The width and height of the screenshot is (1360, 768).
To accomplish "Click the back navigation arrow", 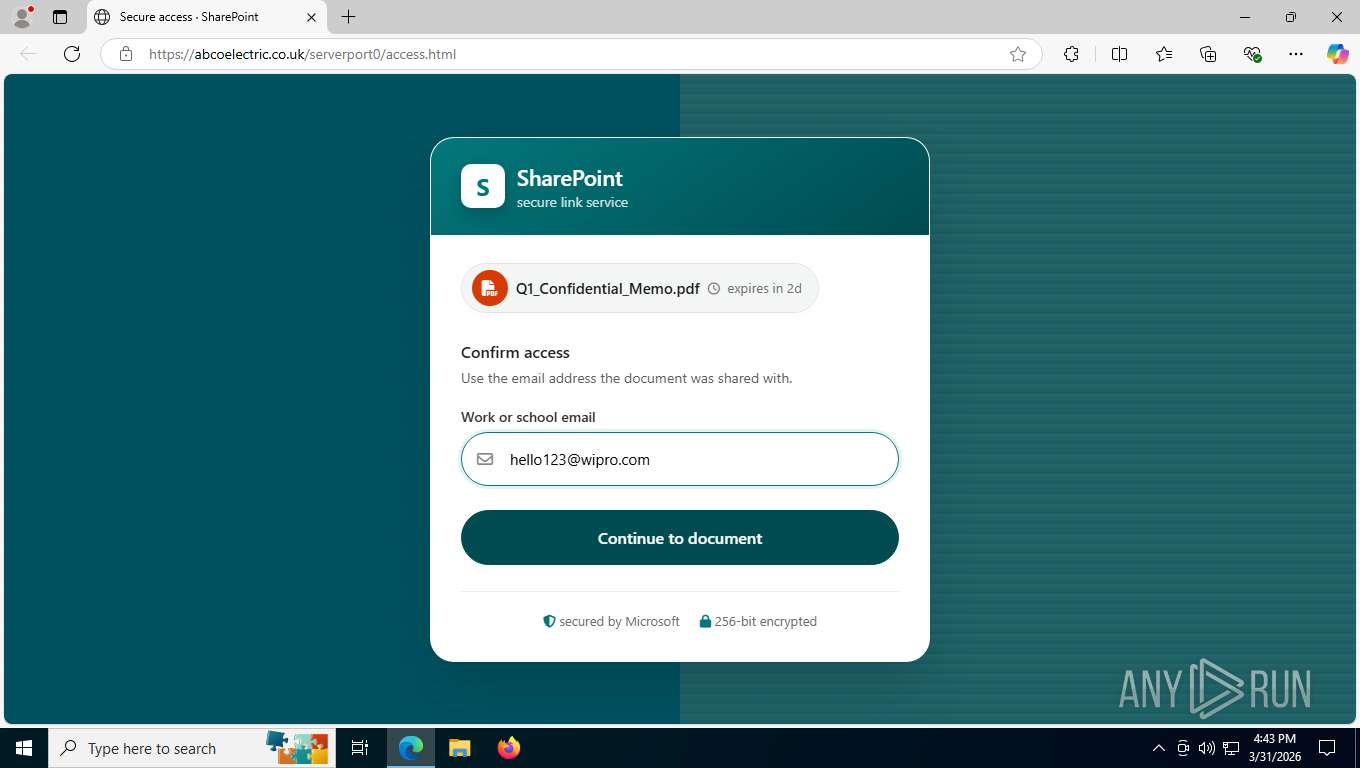I will tap(28, 54).
